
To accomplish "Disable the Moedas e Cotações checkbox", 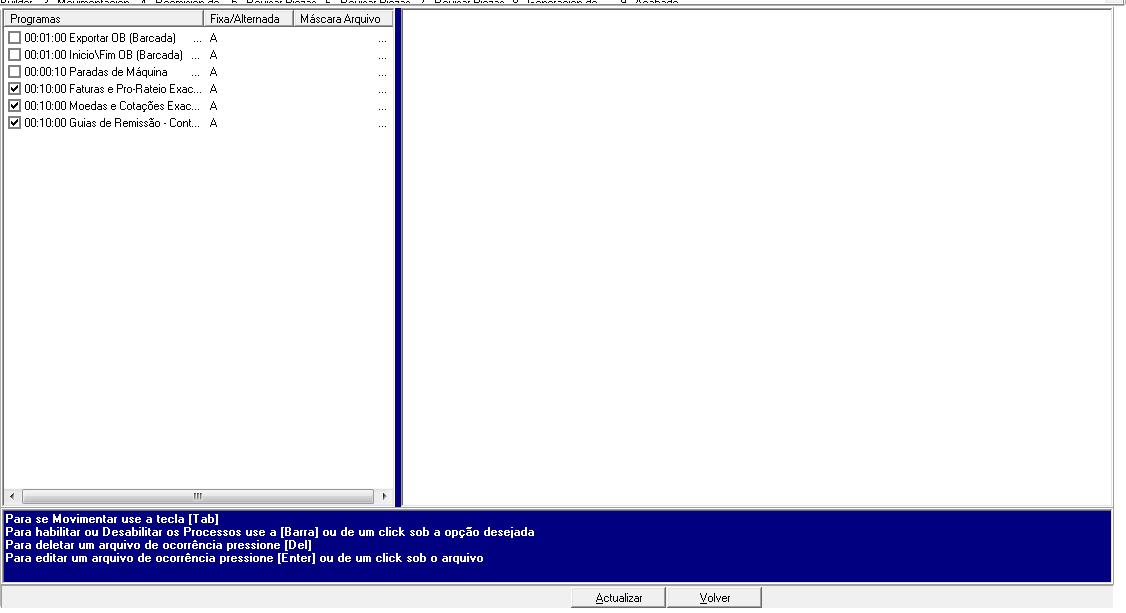I will point(14,106).
